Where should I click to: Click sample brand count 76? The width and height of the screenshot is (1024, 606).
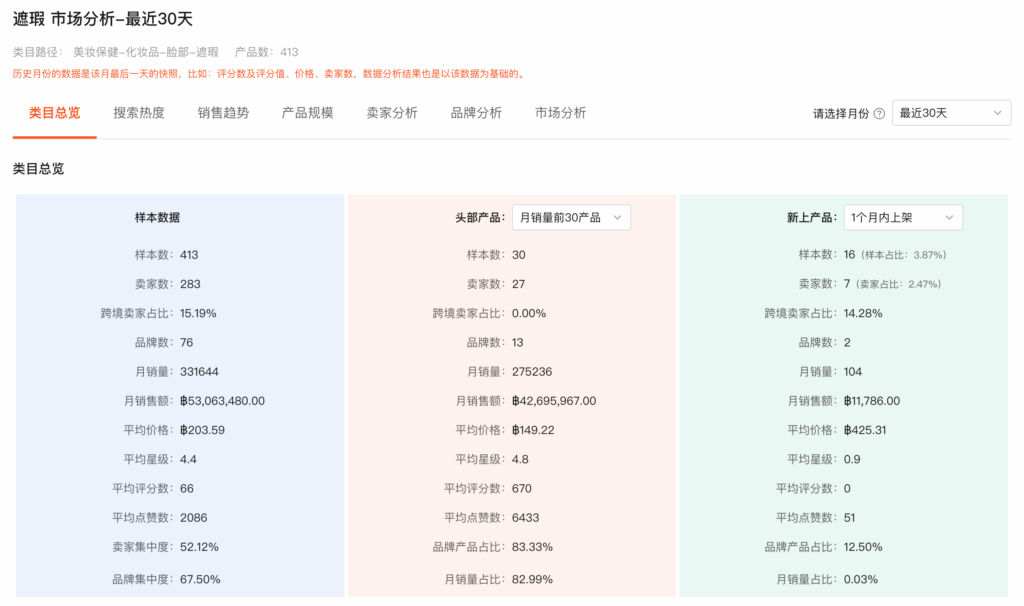tap(187, 343)
